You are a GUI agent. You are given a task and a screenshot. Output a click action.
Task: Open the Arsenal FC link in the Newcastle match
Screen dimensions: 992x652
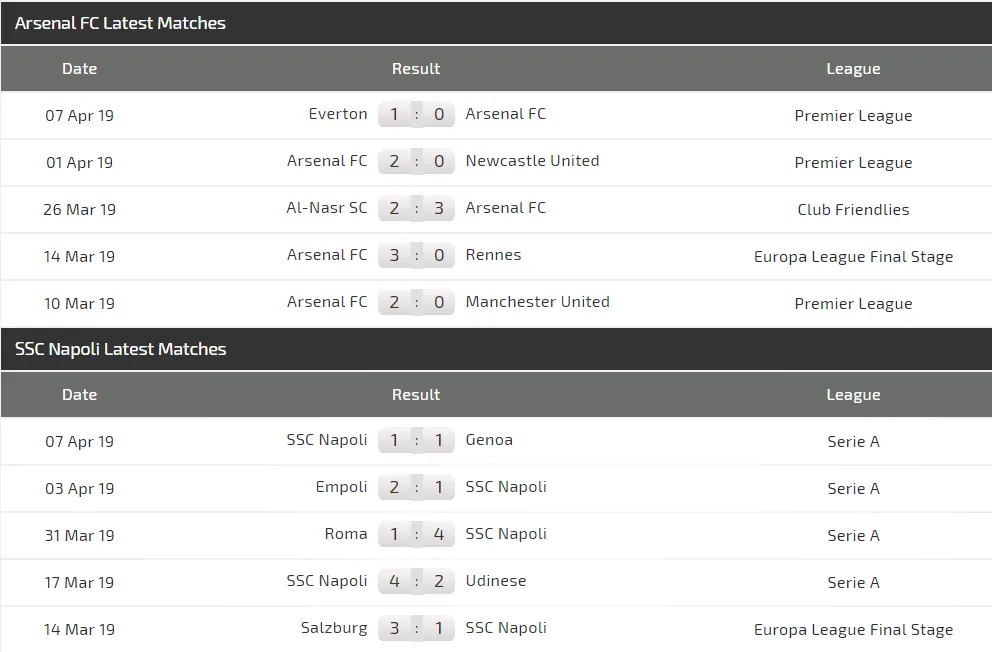coord(327,160)
